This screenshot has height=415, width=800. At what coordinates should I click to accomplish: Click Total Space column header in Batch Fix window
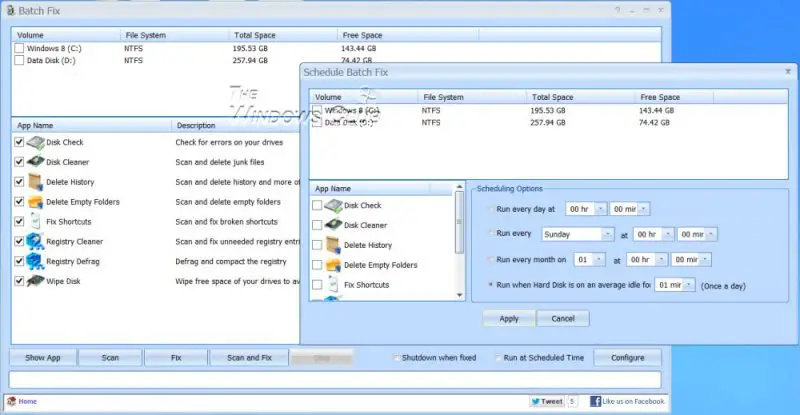(283, 35)
